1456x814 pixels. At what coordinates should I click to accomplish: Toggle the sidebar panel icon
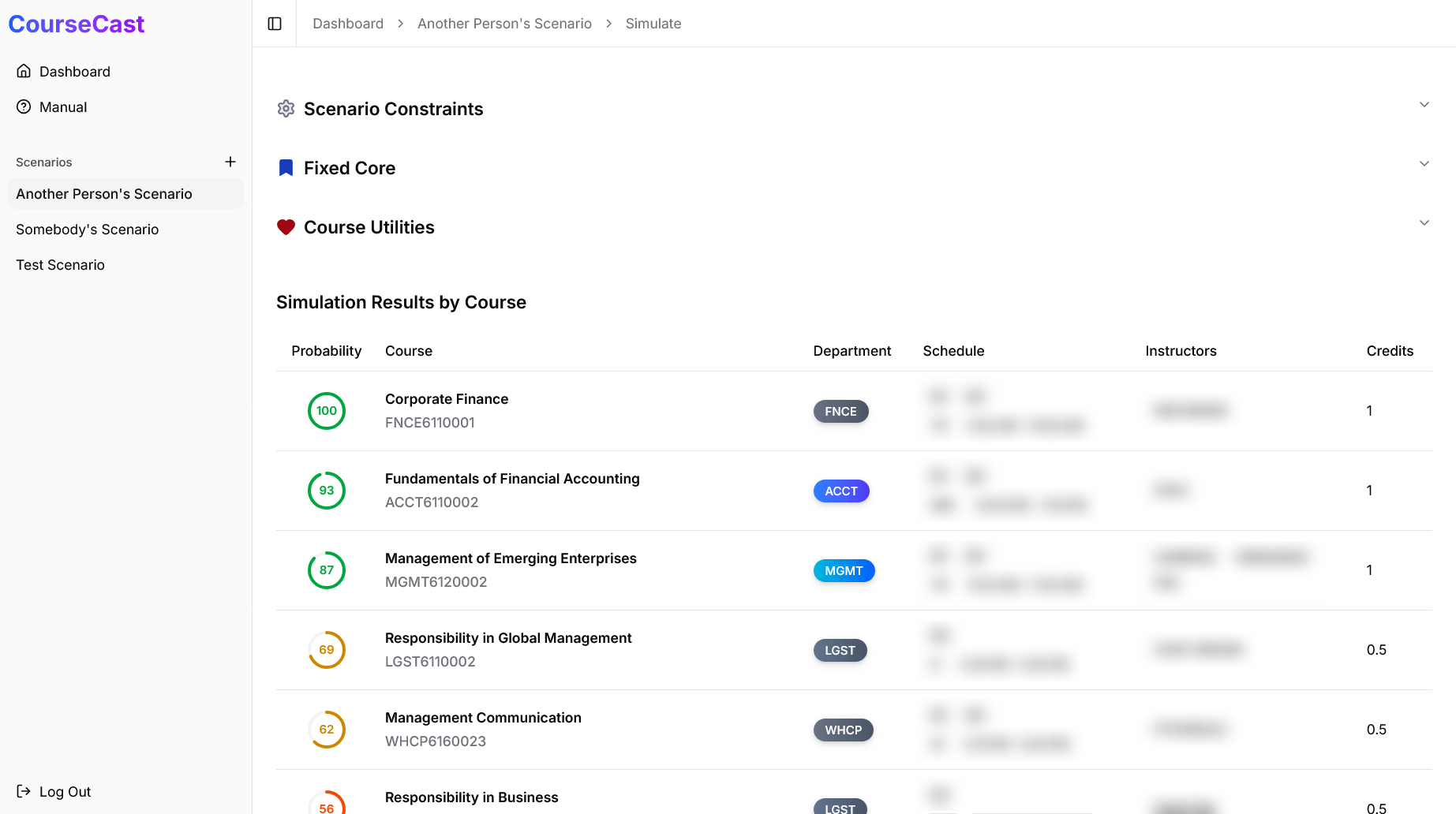pos(275,24)
